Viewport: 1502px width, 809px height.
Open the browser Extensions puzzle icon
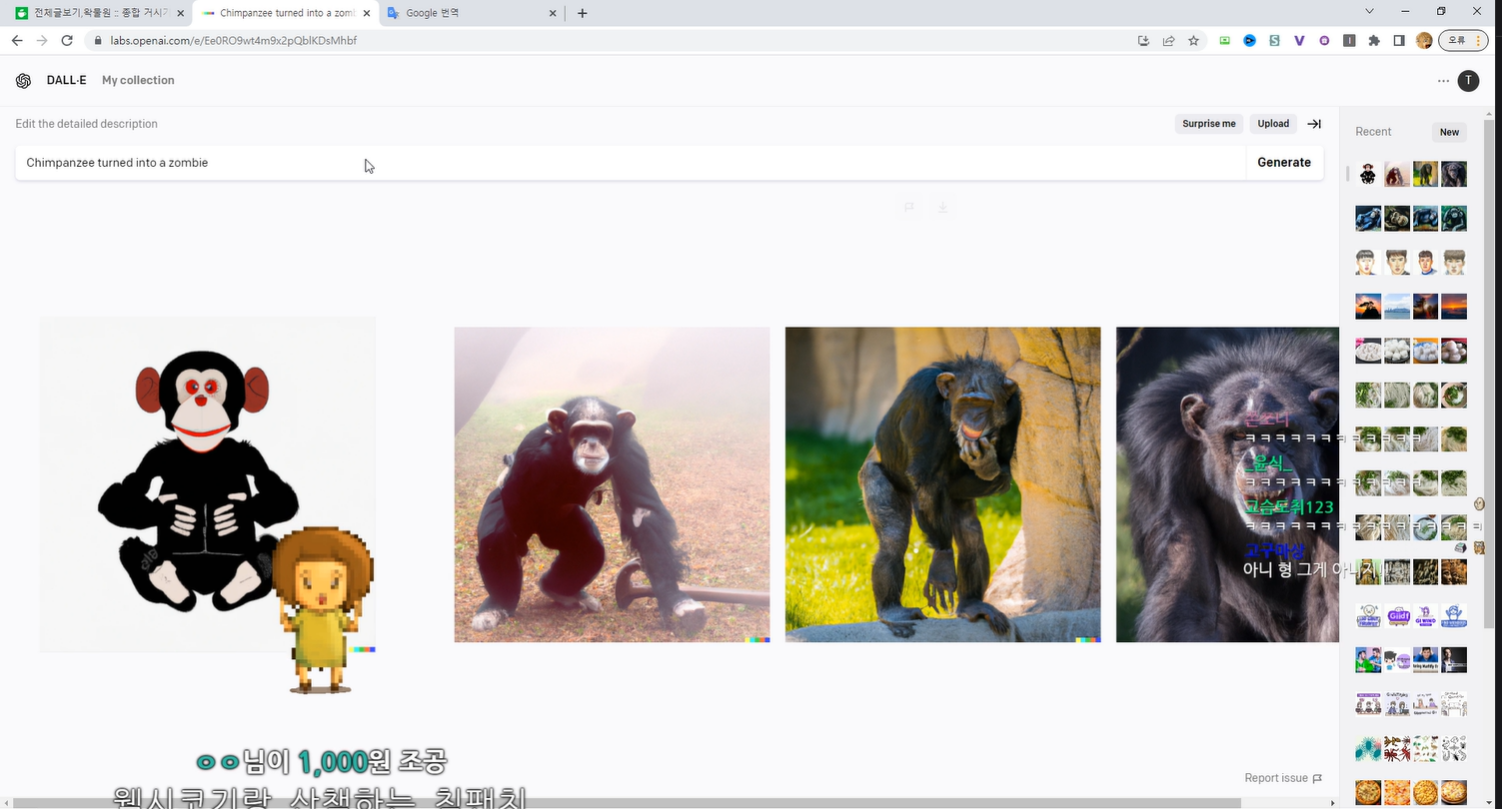point(1374,41)
